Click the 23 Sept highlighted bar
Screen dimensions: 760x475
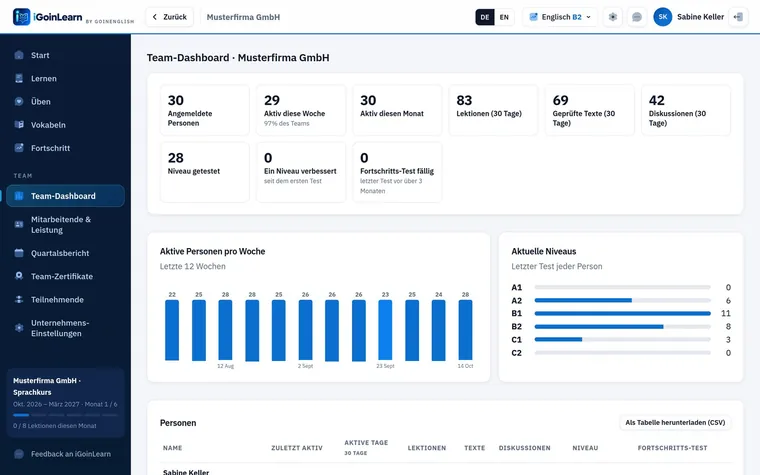(x=385, y=330)
